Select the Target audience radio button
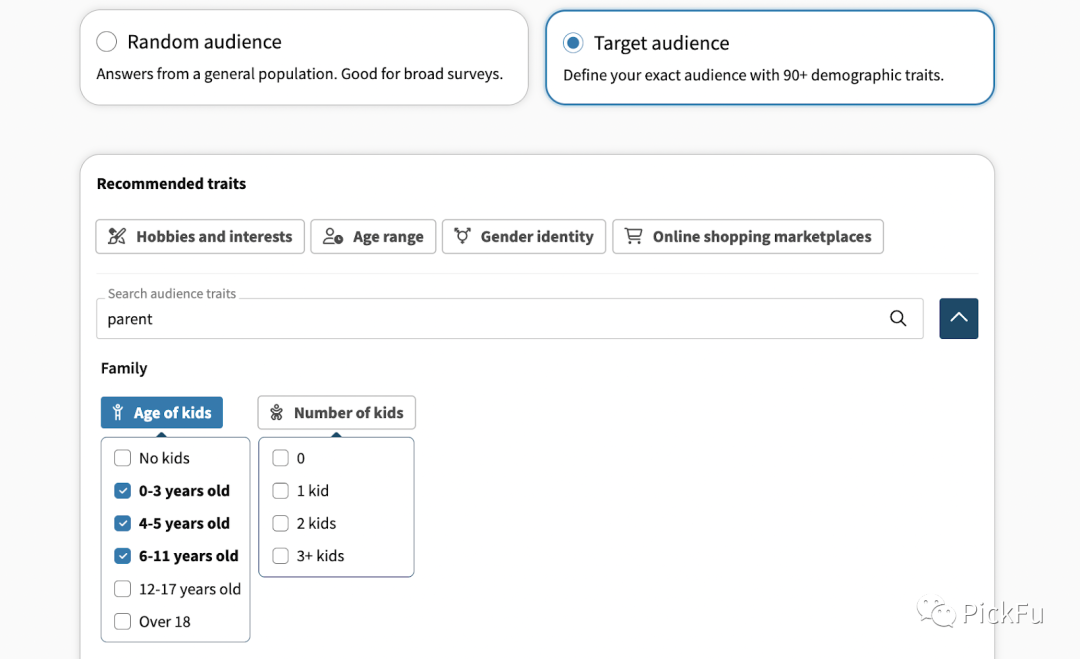This screenshot has height=659, width=1080. [x=573, y=43]
